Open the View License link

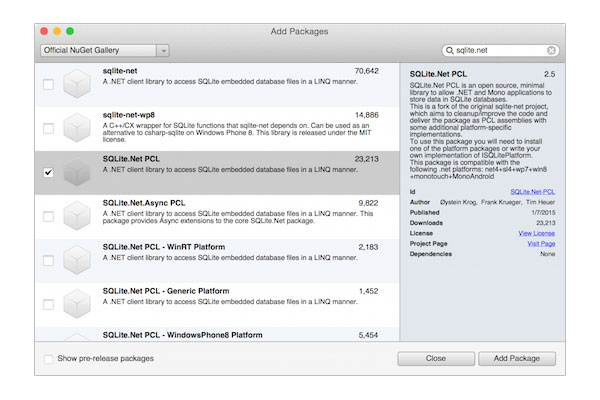536,233
